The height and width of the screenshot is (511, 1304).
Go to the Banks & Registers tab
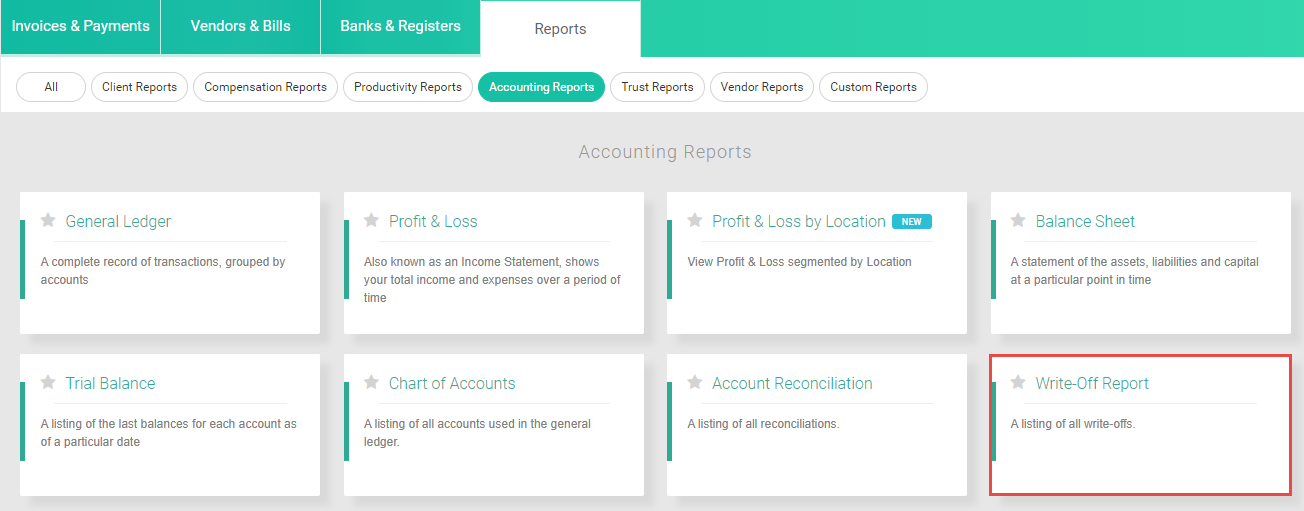click(x=400, y=27)
